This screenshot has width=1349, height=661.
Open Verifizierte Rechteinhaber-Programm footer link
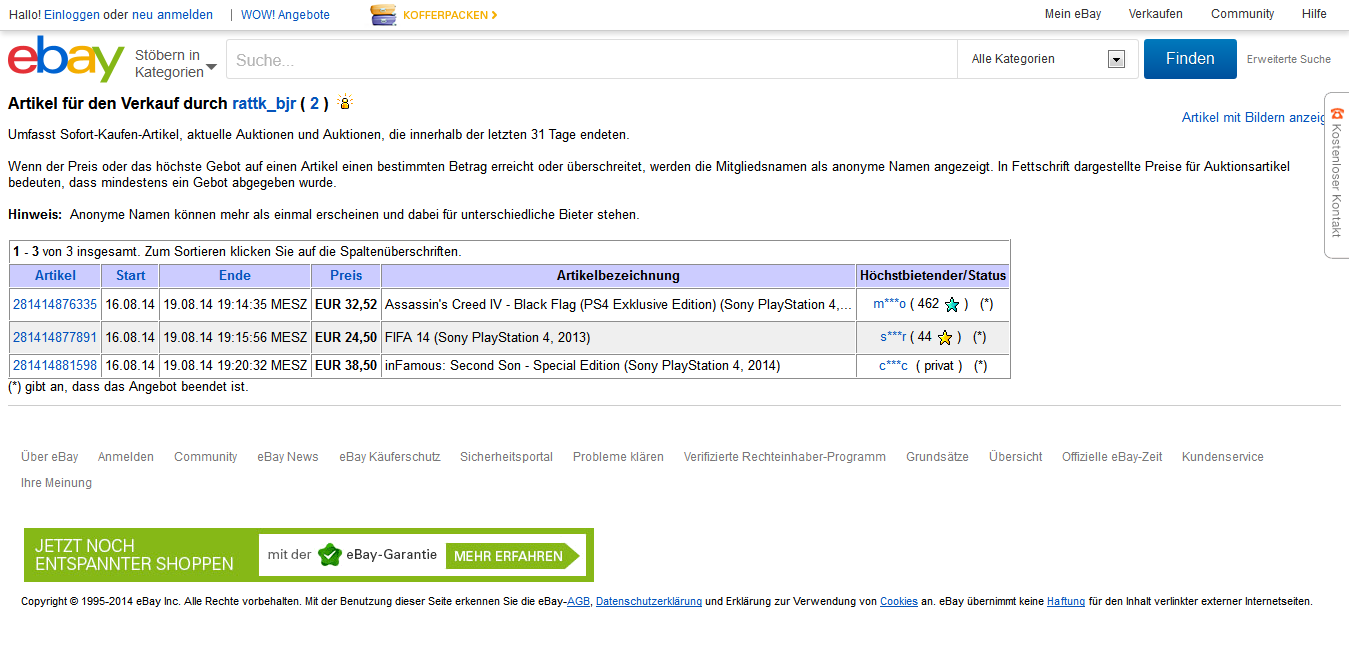(785, 457)
